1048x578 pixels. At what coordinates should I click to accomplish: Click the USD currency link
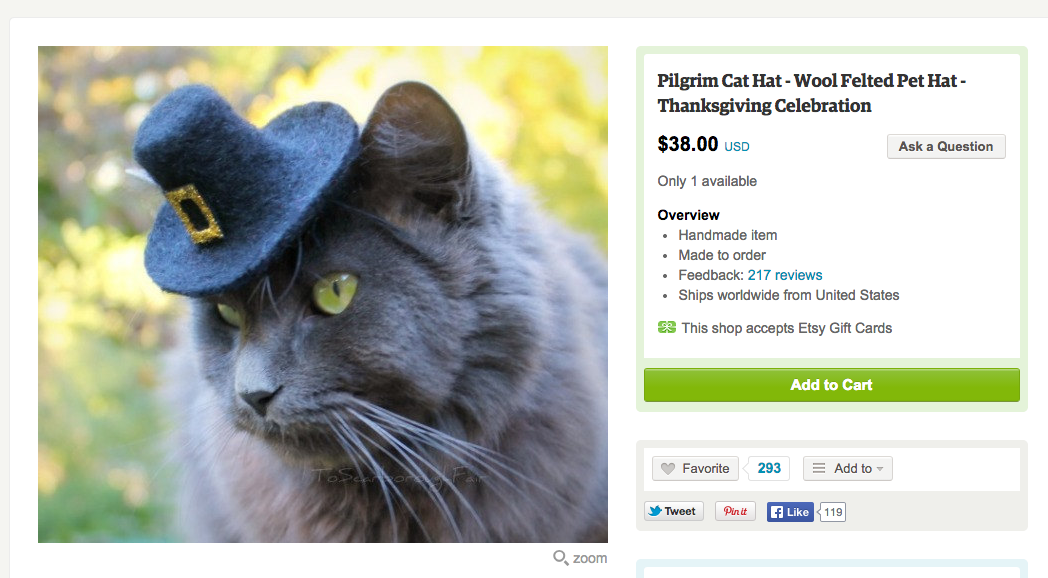(737, 147)
